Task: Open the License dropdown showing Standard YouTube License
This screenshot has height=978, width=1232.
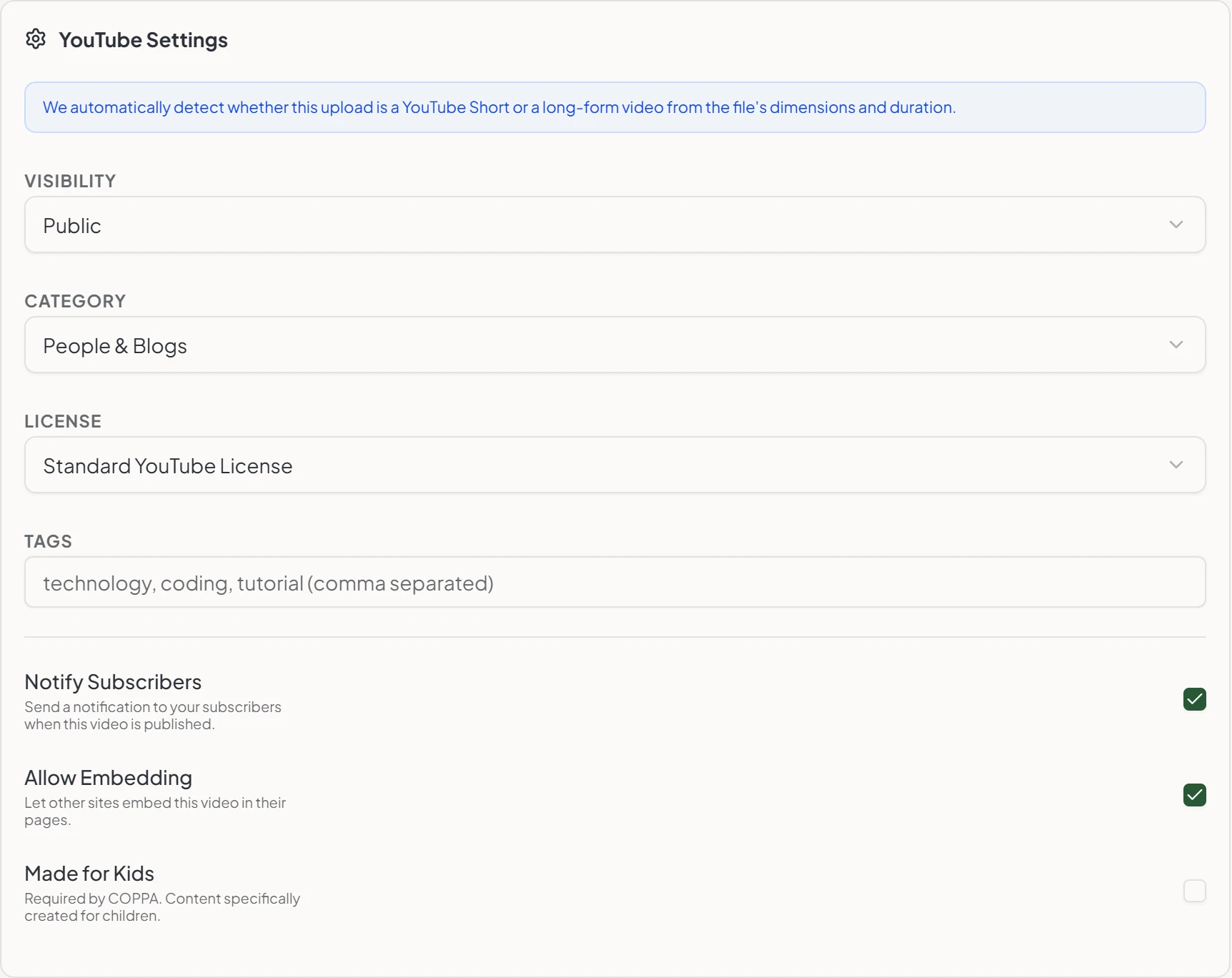Action: coord(615,465)
